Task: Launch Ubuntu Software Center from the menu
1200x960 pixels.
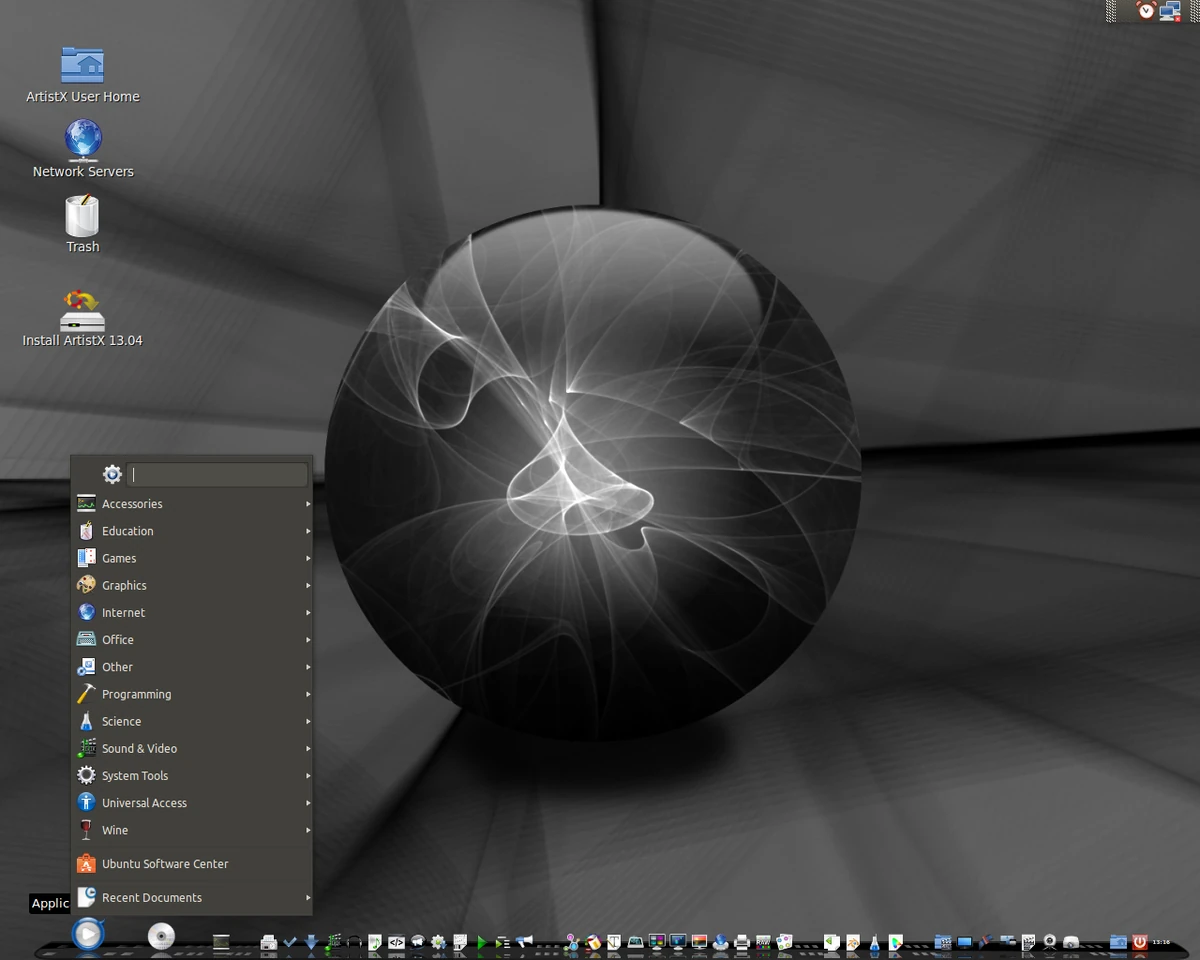Action: point(166,863)
